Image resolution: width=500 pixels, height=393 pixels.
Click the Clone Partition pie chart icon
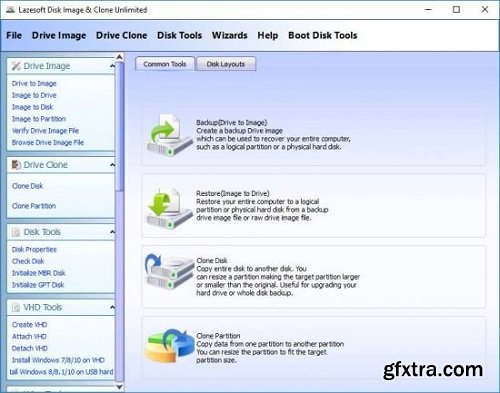pyautogui.click(x=170, y=346)
